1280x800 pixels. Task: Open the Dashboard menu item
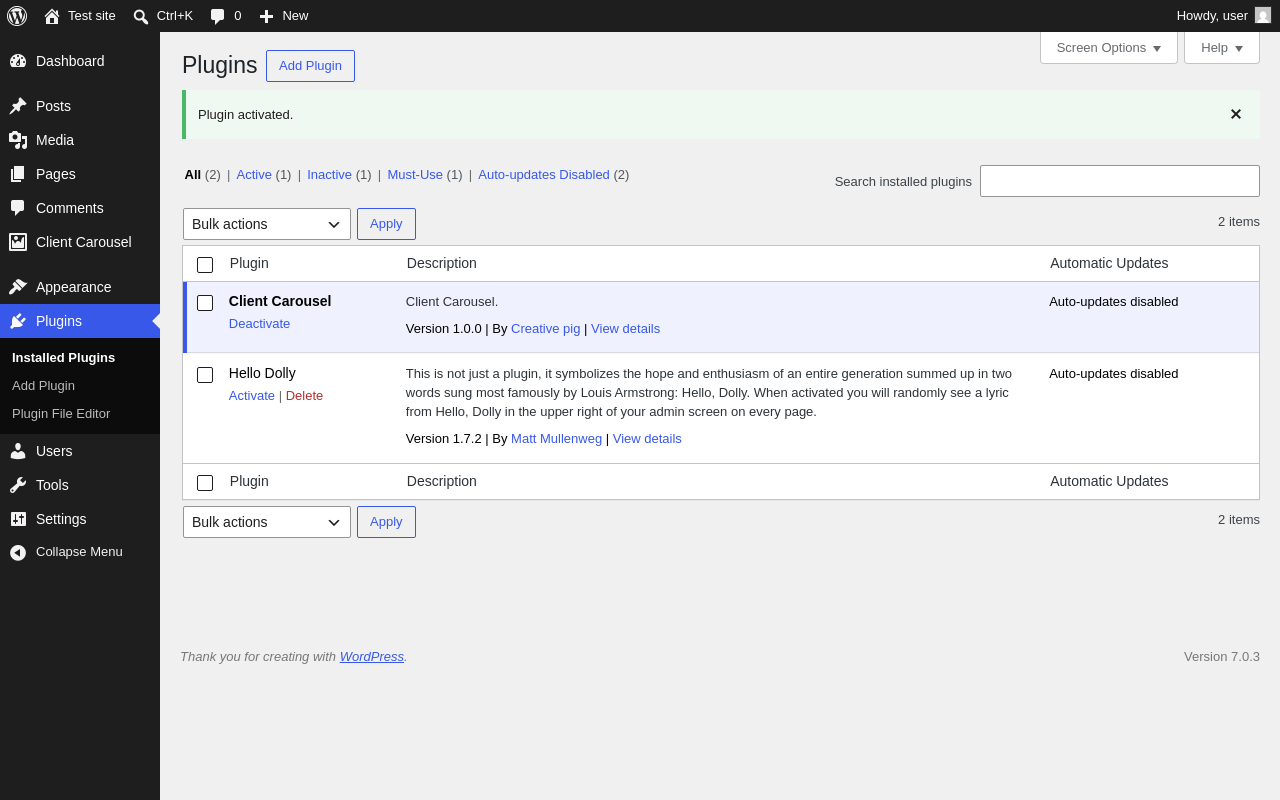point(80,61)
